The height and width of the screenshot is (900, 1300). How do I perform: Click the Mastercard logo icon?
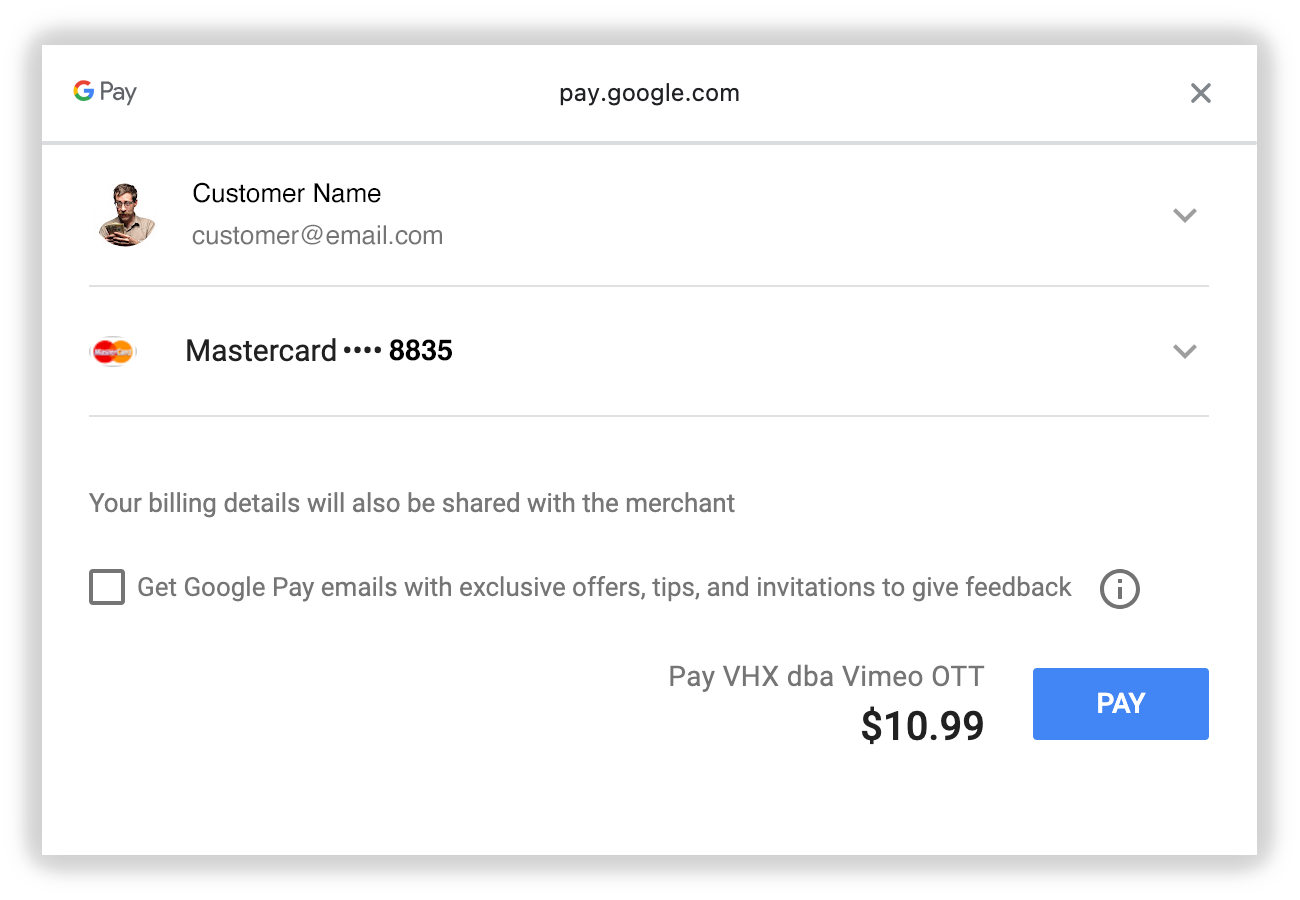point(113,351)
